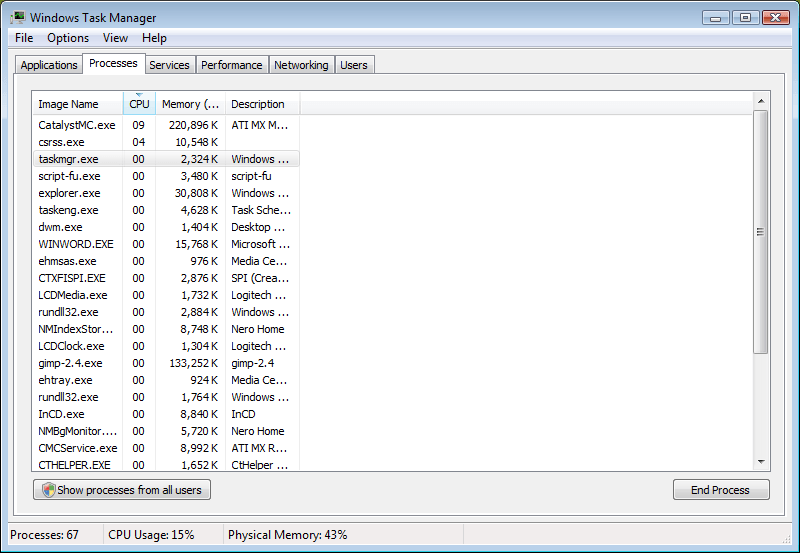Screen dimensions: 800x553
Task: Open the Performance tab
Action: point(232,65)
